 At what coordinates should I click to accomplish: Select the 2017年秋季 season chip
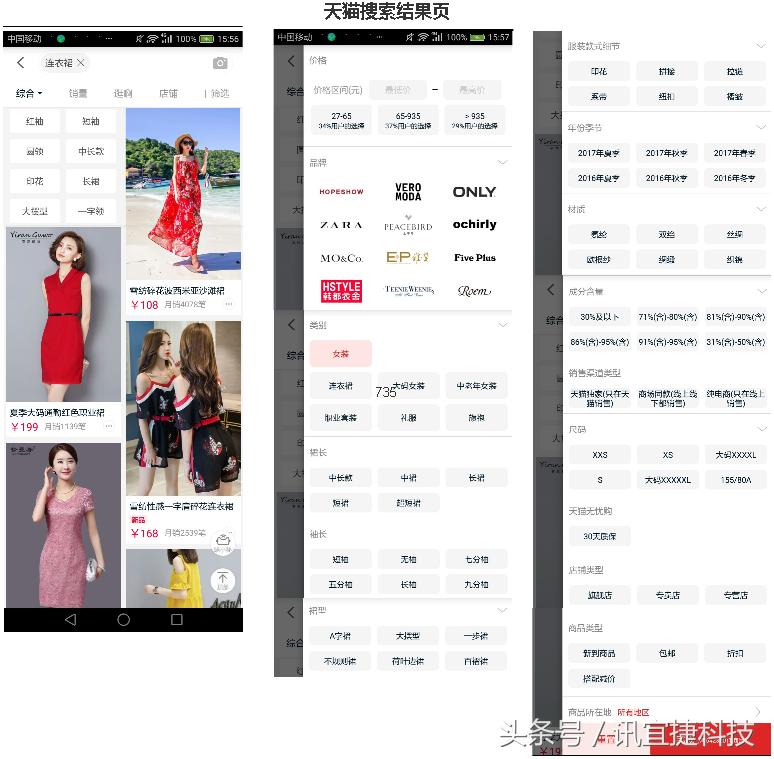(x=666, y=153)
